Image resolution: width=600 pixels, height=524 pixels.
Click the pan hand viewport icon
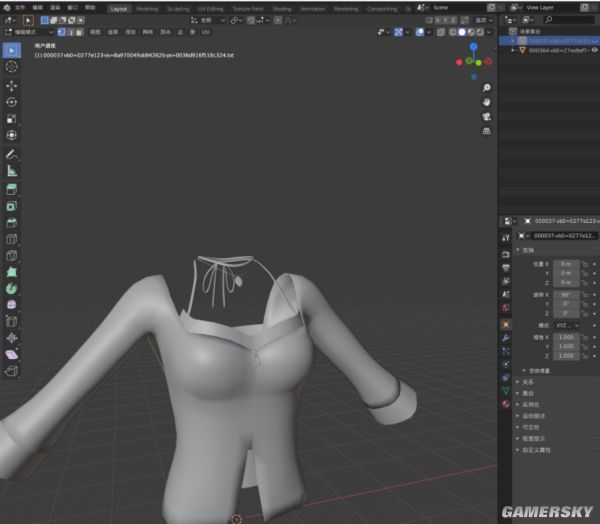click(486, 102)
